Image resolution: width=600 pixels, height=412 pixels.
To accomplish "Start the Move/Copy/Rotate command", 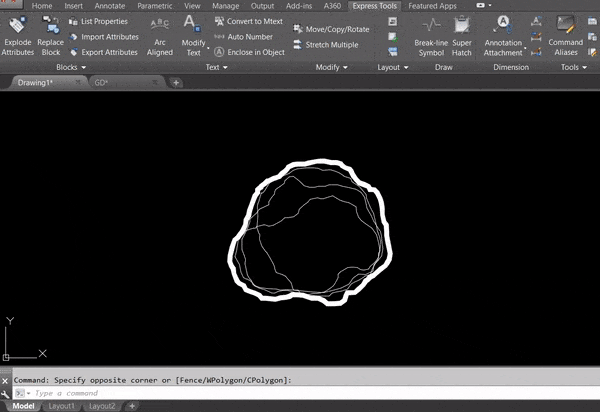I will tap(331, 29).
